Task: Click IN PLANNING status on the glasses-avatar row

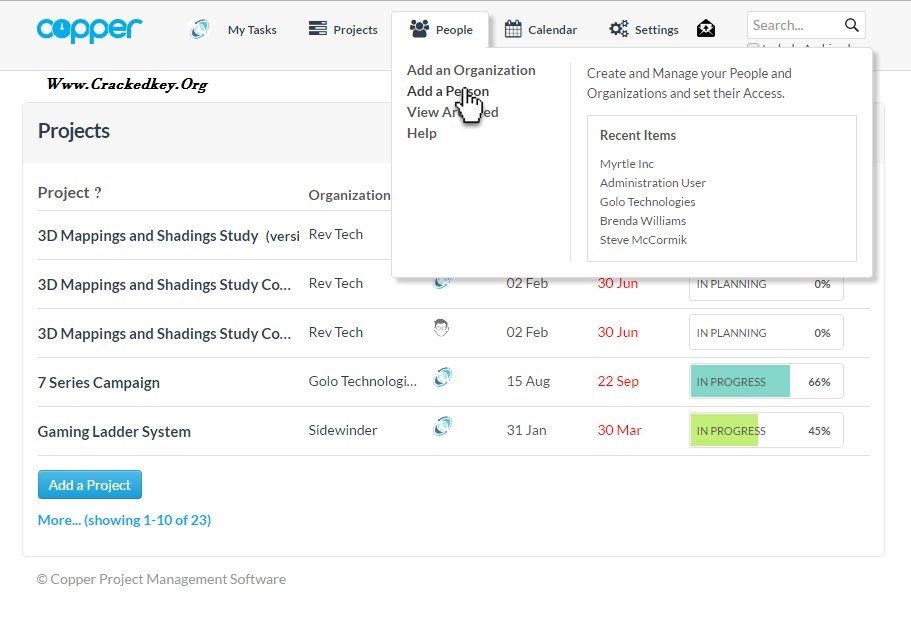Action: pos(731,333)
